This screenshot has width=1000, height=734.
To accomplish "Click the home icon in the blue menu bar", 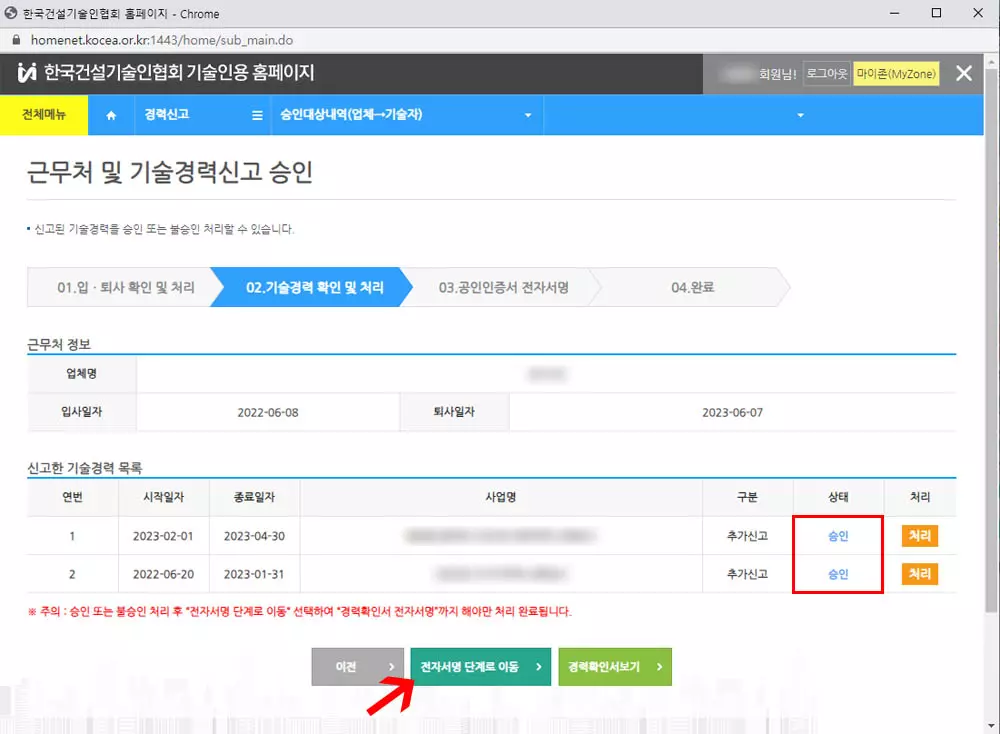I will point(111,115).
